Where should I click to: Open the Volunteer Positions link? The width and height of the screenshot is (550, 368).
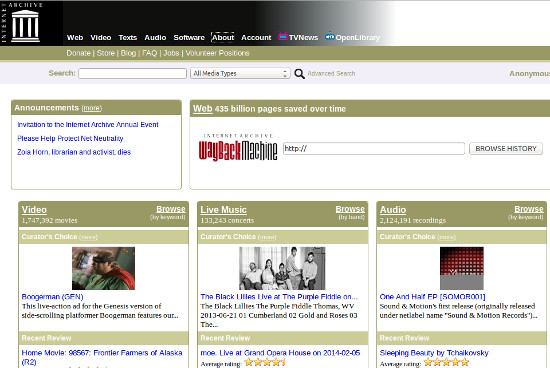(x=217, y=53)
